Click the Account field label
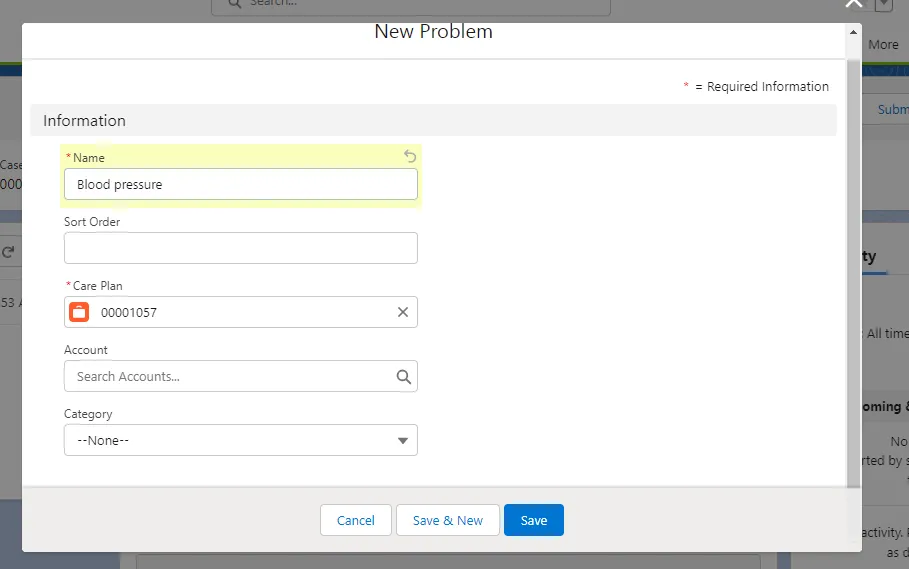This screenshot has height=569, width=909. coord(86,350)
